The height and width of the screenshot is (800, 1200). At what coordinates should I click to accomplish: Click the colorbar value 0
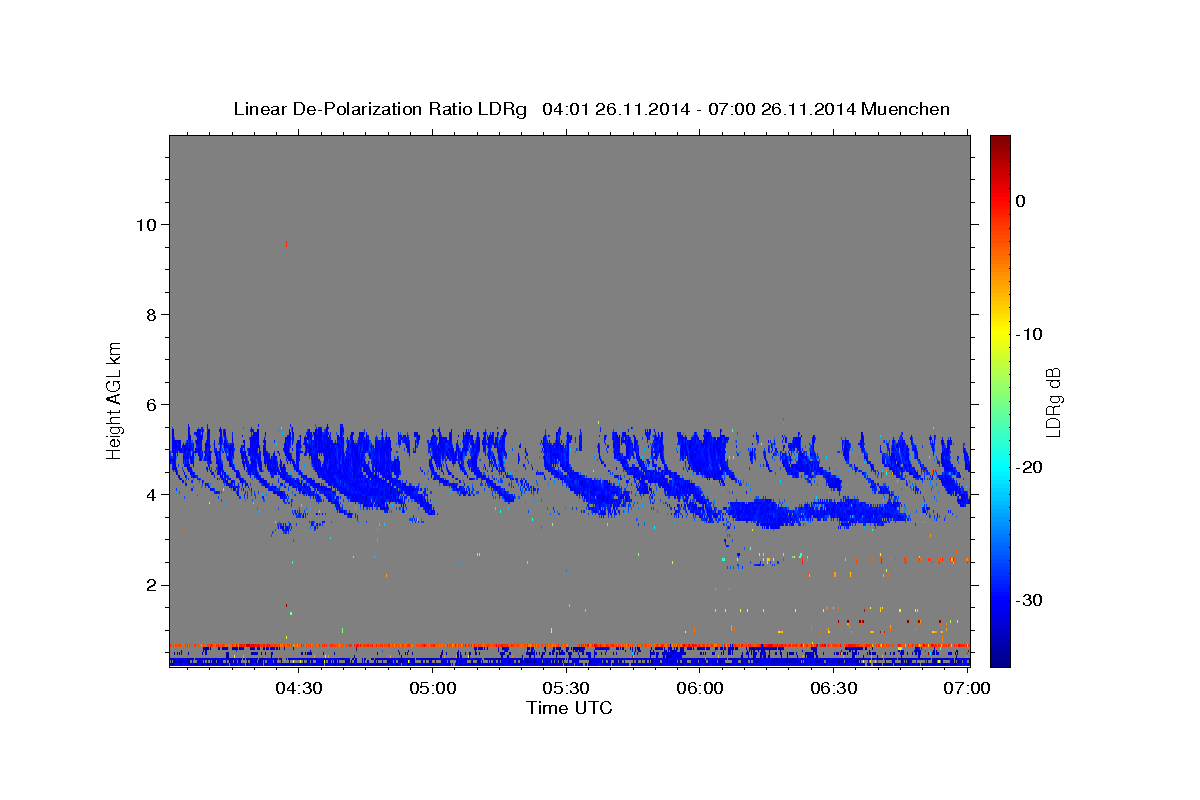coord(1021,201)
